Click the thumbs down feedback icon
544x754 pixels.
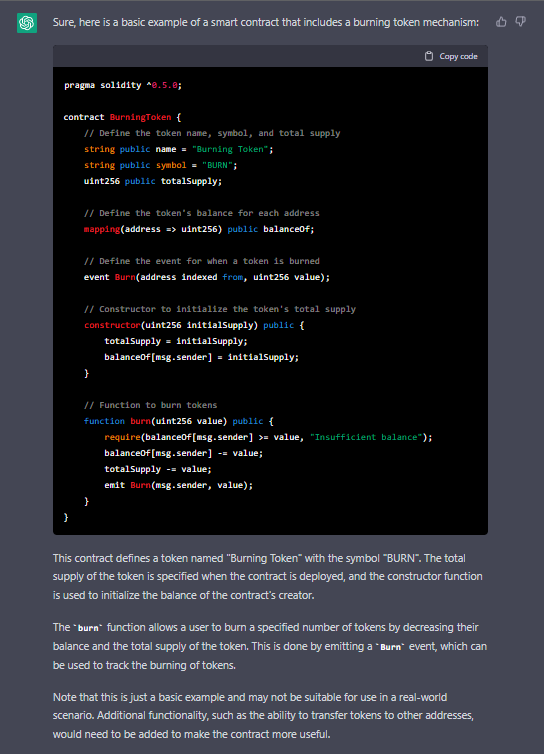tap(520, 22)
